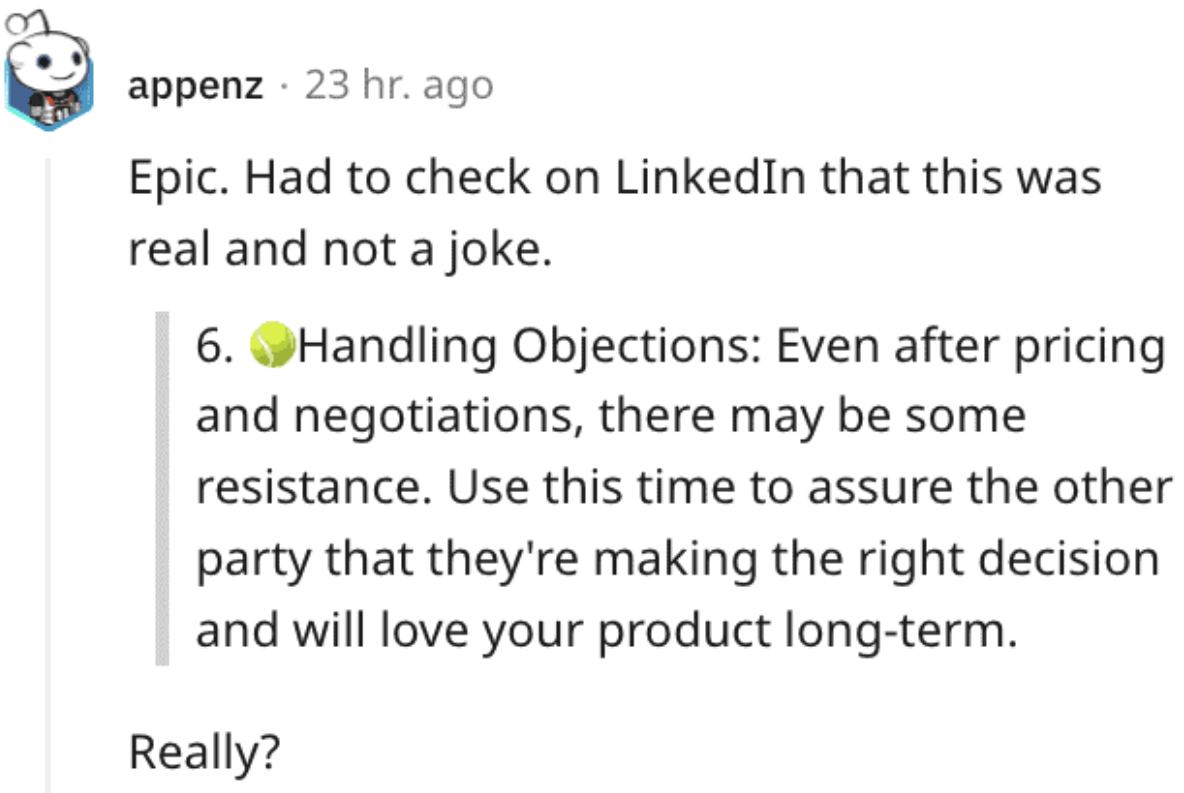Click the gray quote block bar
Viewport: 1184px width, 793px height.
(162, 487)
